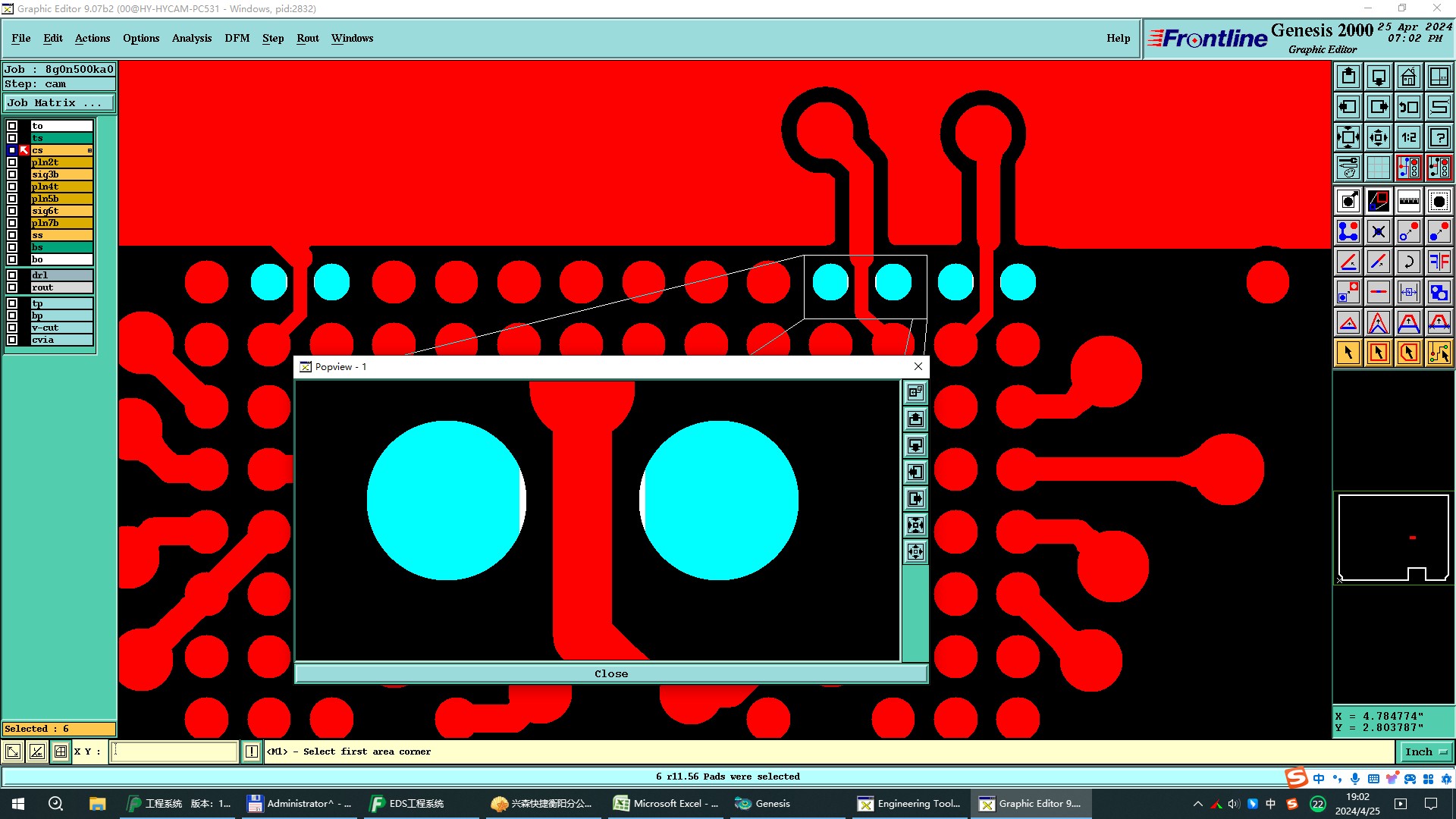Click the 1:2 zoom icon
1456x819 pixels.
tap(1408, 137)
